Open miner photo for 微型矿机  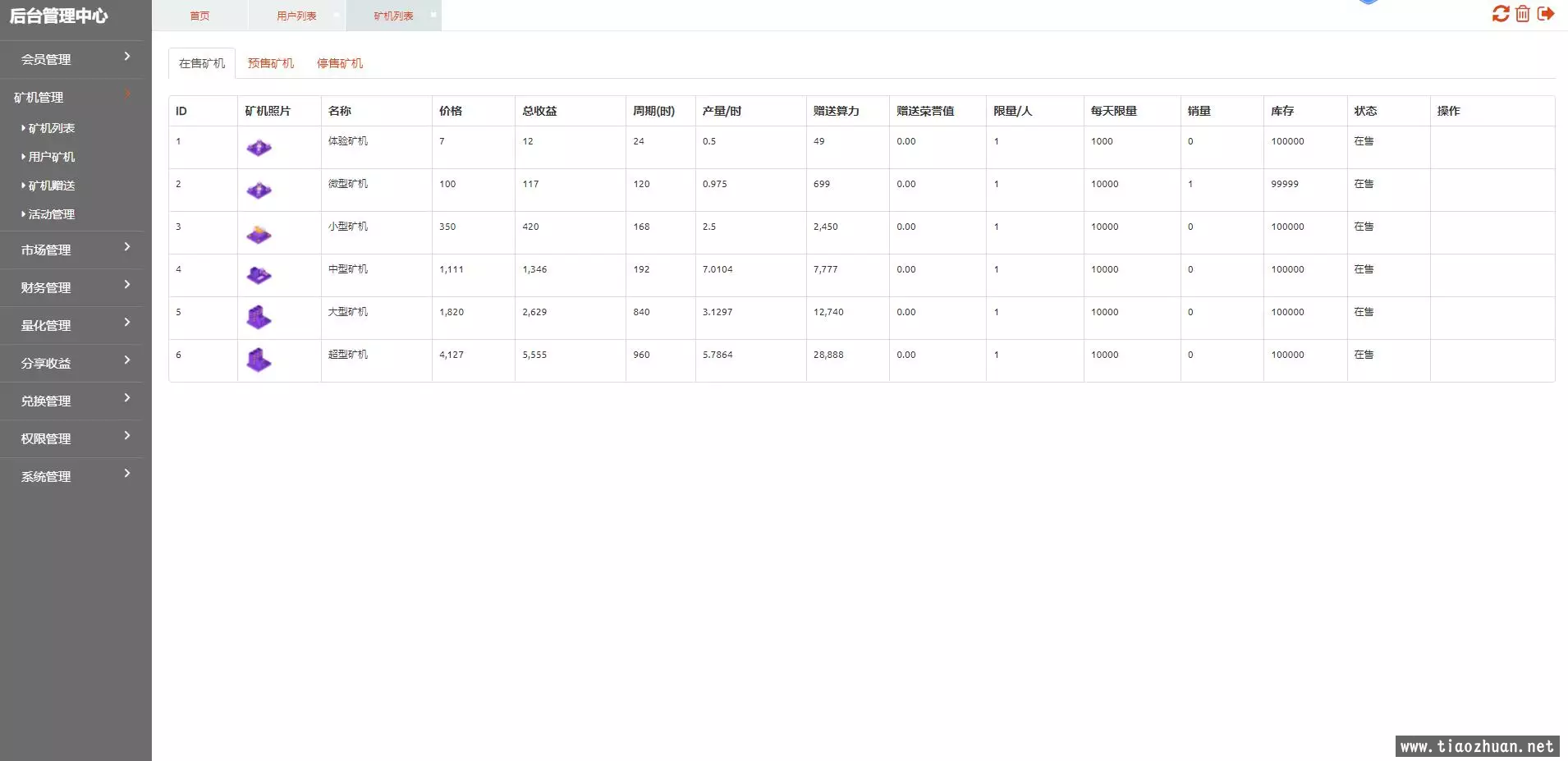259,190
